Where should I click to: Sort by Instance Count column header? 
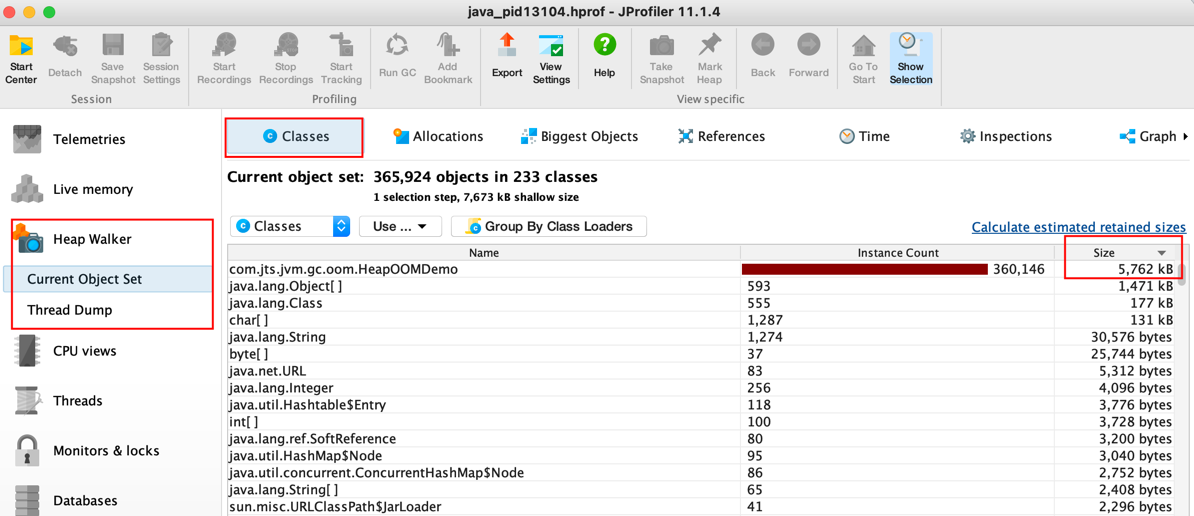pos(898,253)
